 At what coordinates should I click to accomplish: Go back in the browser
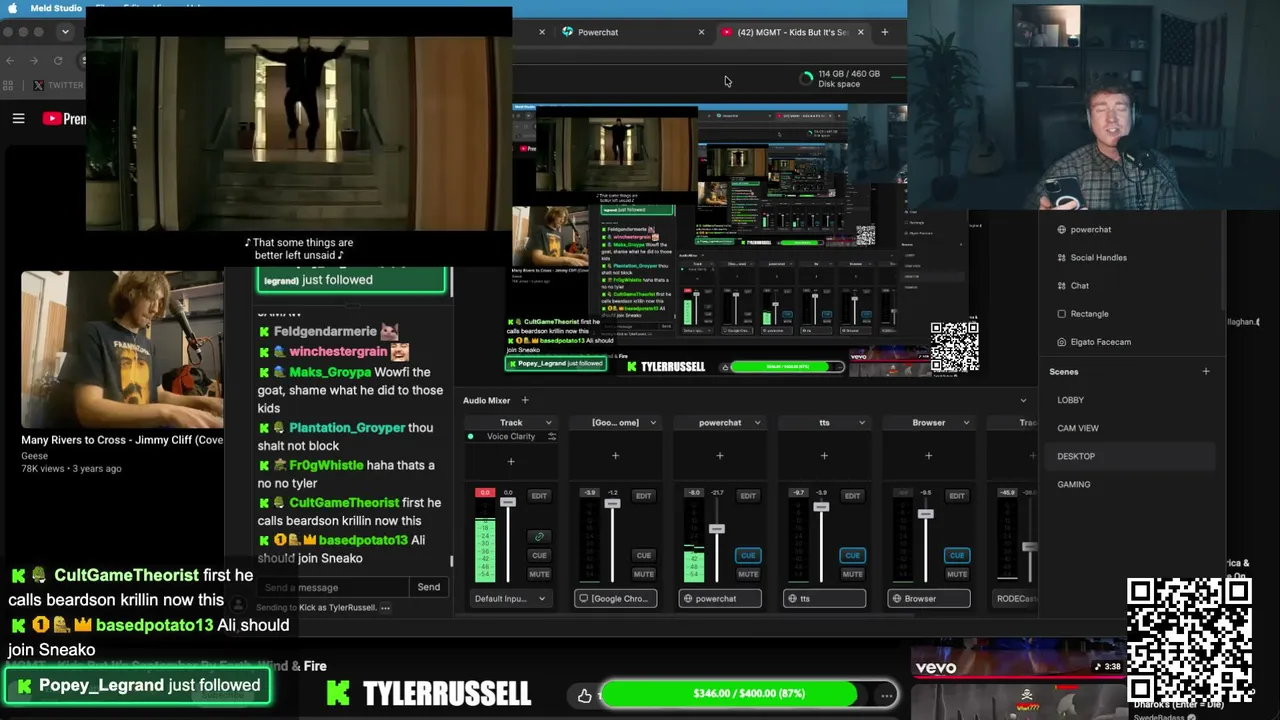(10, 60)
